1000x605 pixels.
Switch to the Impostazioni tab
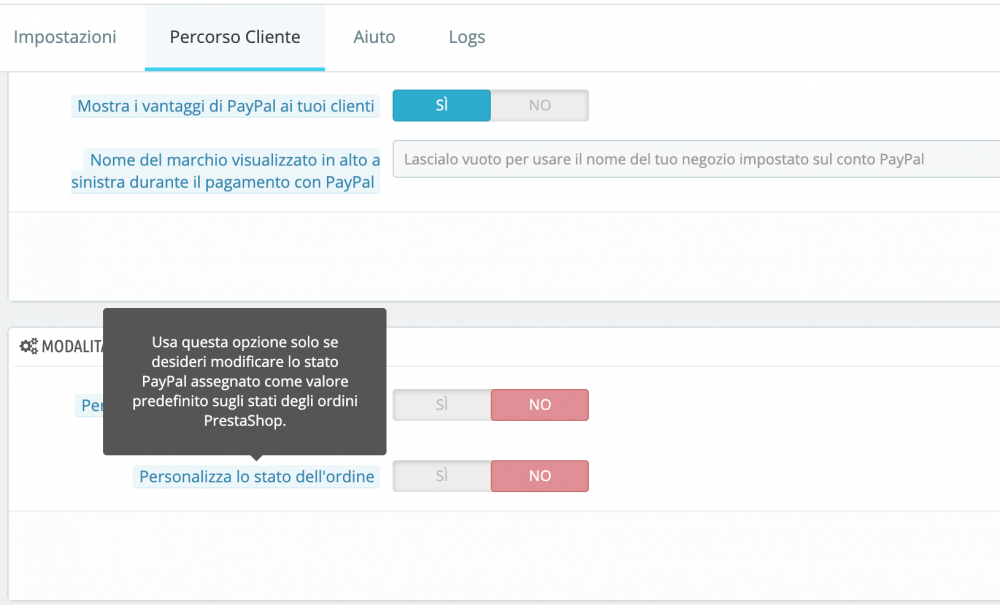[65, 37]
